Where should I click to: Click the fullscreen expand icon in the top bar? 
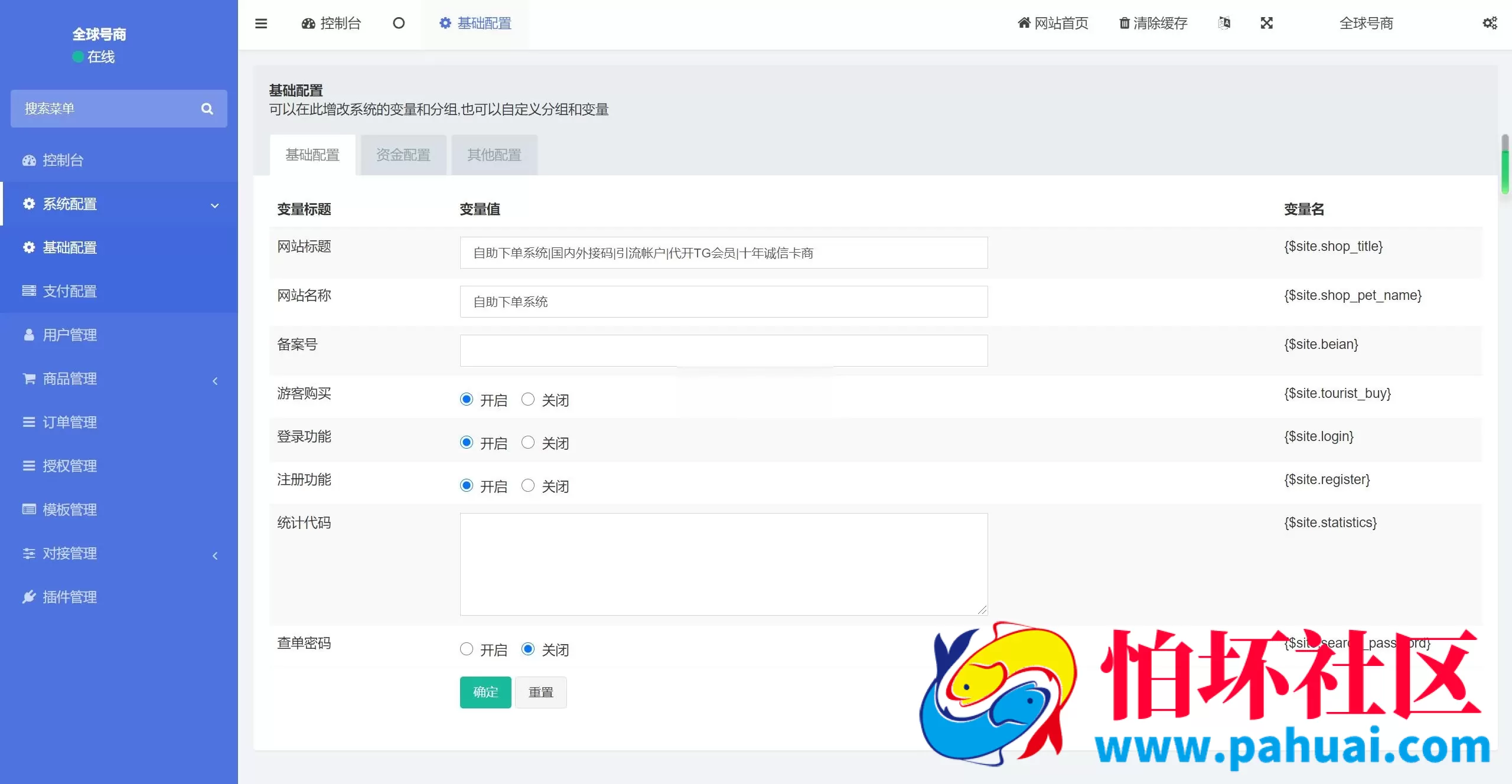1267,24
